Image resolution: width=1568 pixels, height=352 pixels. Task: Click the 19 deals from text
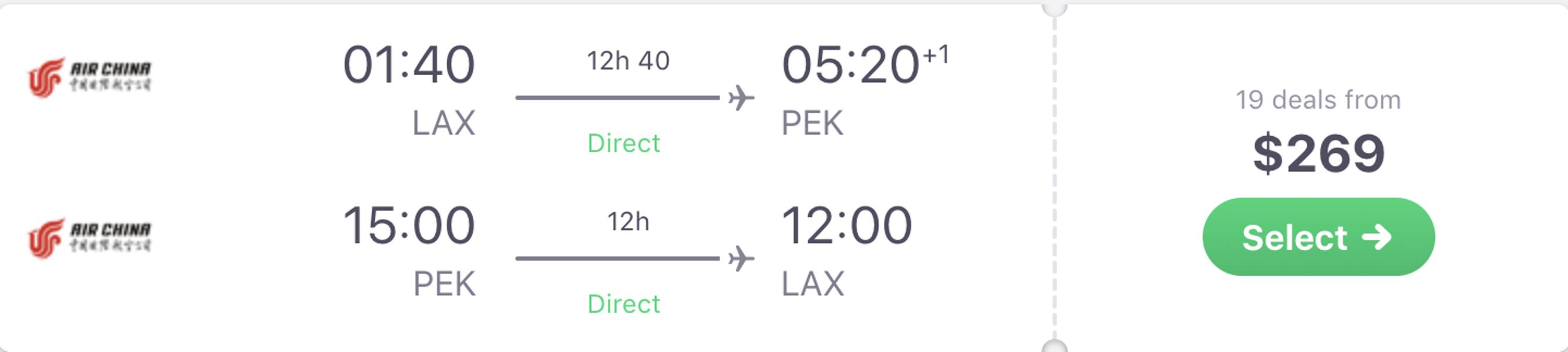(x=1318, y=100)
